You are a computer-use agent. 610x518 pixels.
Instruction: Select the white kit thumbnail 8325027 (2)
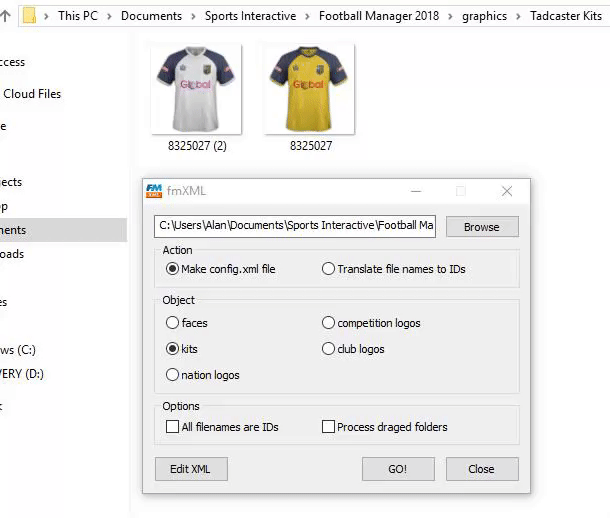tap(196, 89)
